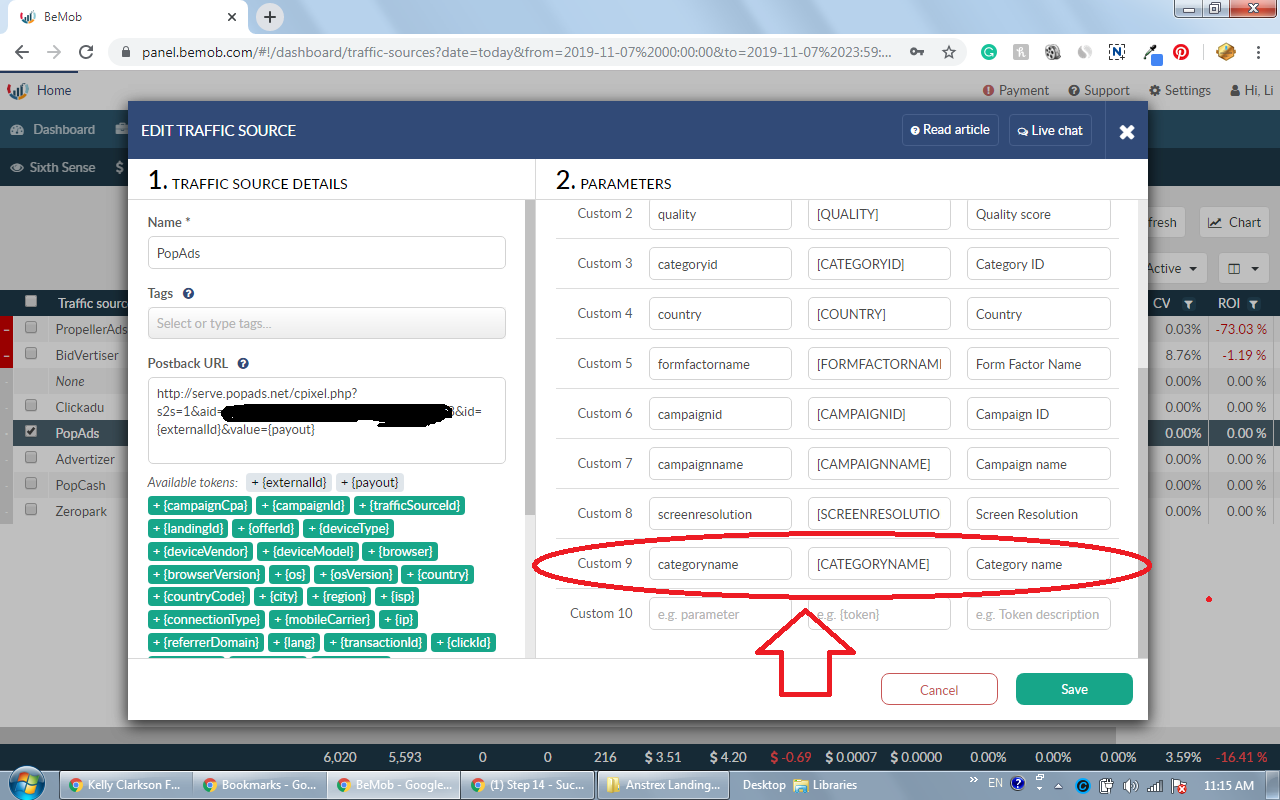Expand the columns layout dropdown
The width and height of the screenshot is (1280, 800).
[1243, 268]
